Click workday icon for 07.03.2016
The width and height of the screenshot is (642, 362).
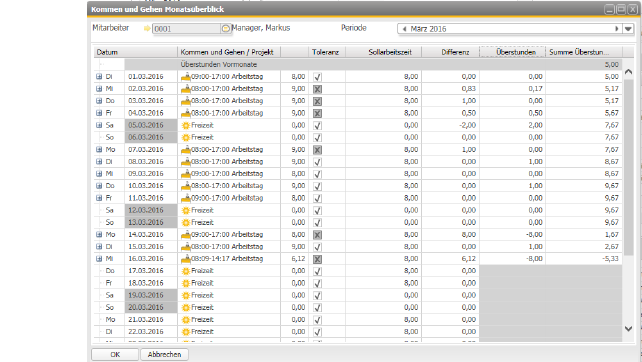coord(186,149)
